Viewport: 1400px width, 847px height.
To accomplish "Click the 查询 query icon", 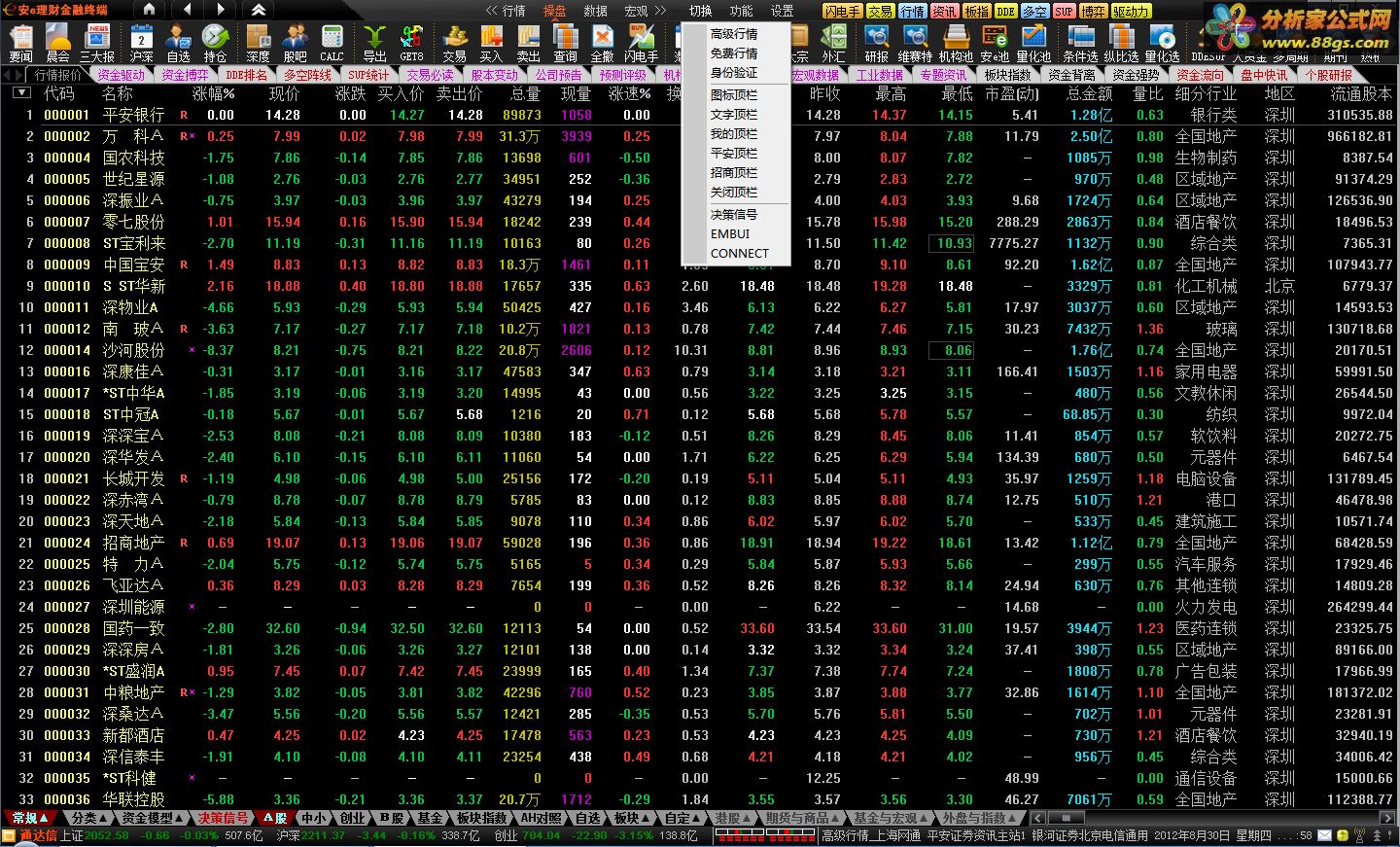I will 565,44.
